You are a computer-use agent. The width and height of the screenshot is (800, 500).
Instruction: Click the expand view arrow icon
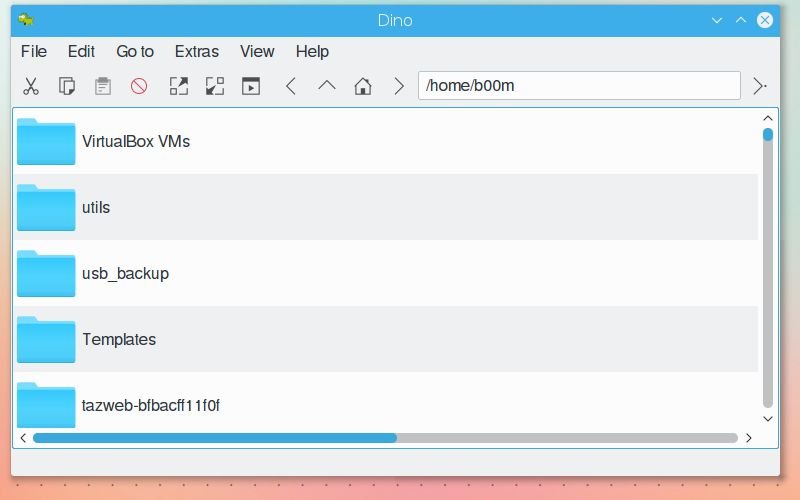coord(179,86)
